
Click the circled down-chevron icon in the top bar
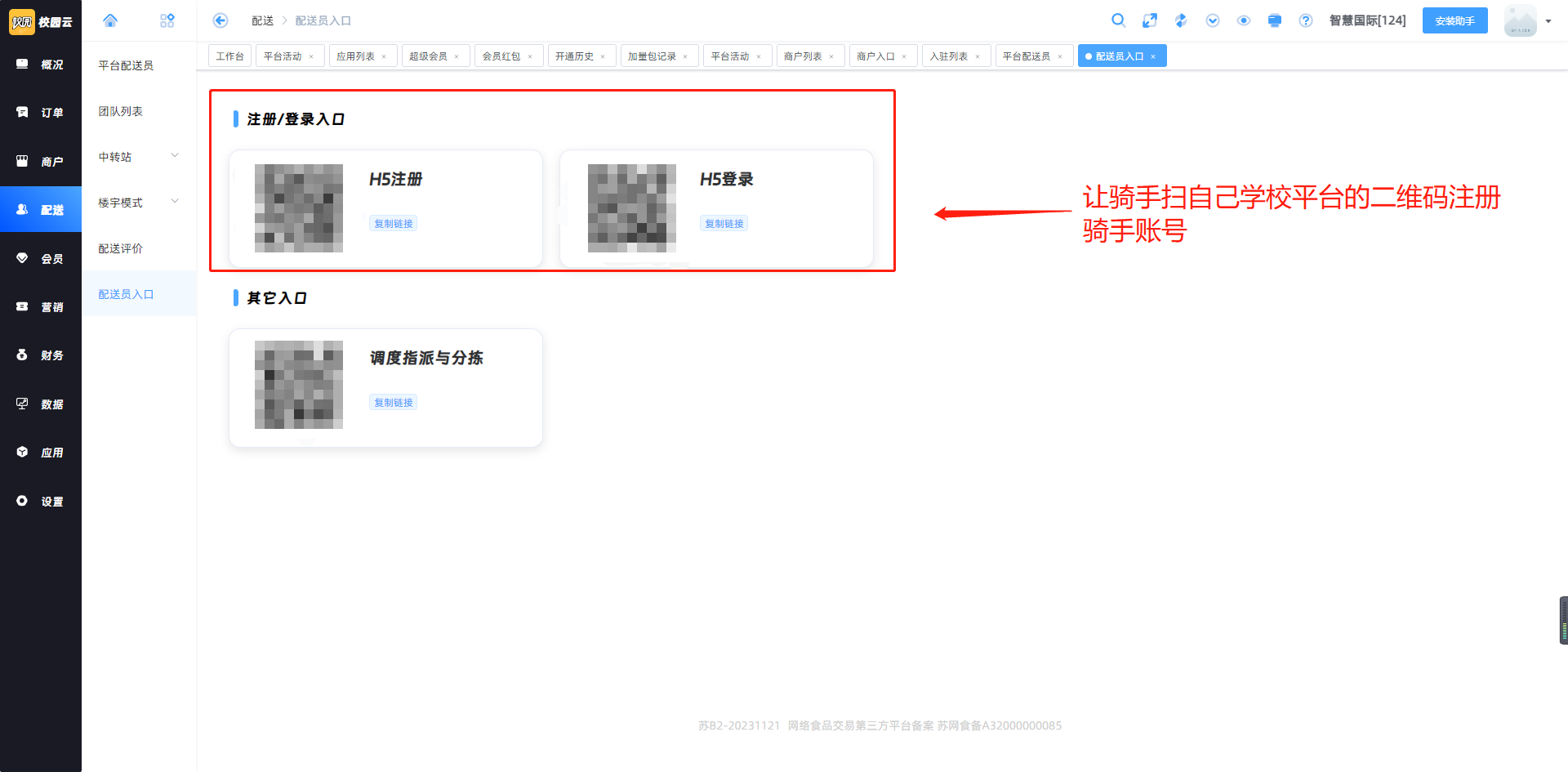(1213, 20)
